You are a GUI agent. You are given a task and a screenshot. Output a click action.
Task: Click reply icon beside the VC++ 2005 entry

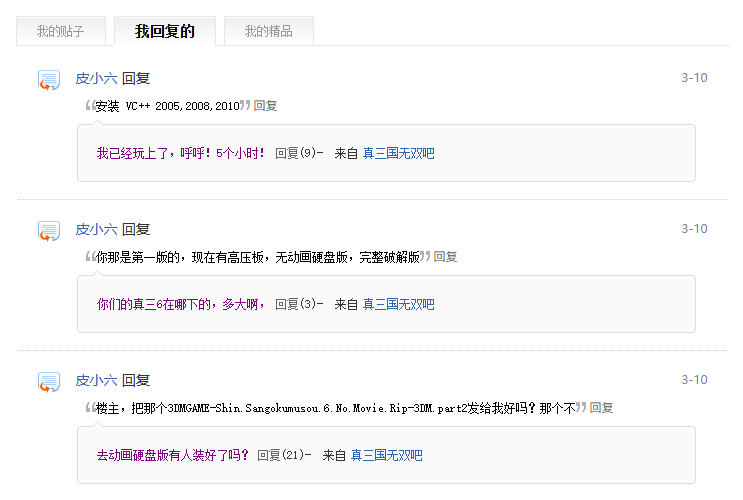48,80
